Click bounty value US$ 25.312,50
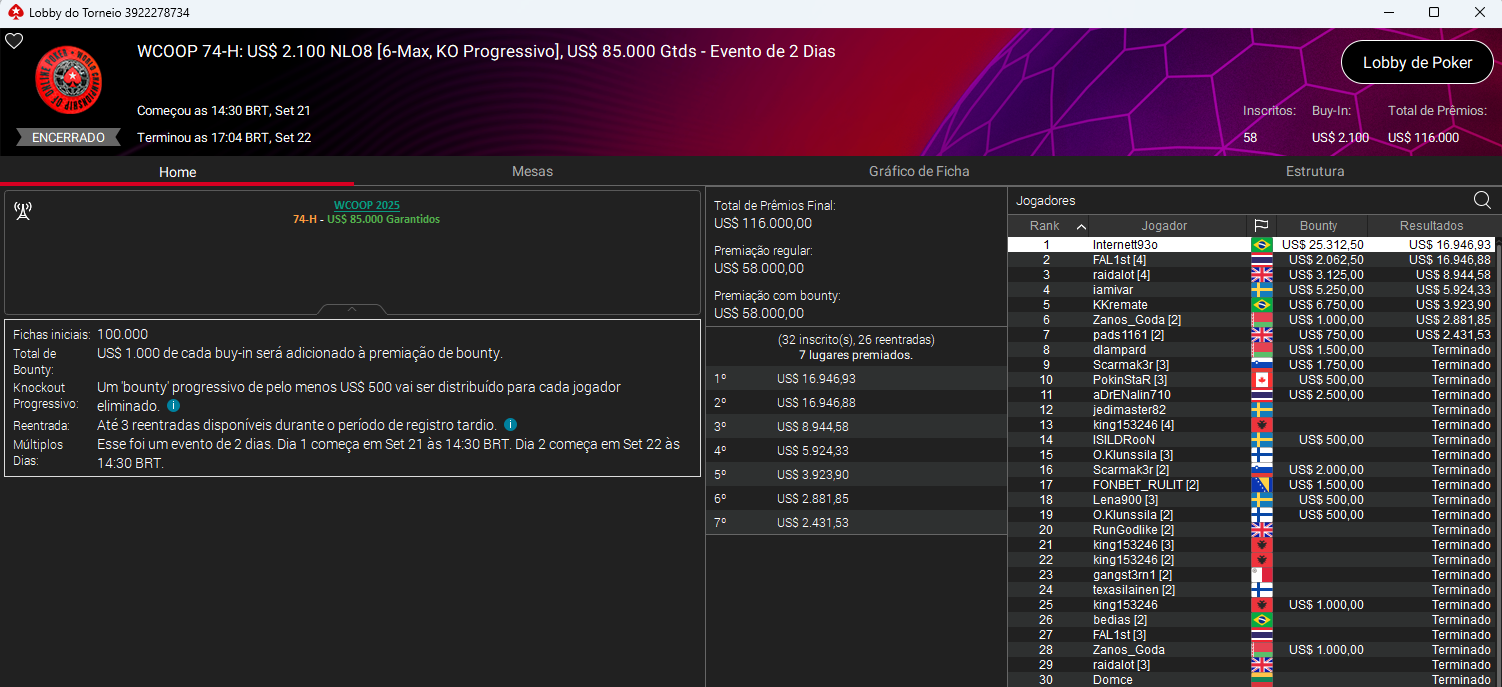Image resolution: width=1502 pixels, height=687 pixels. tap(1322, 245)
